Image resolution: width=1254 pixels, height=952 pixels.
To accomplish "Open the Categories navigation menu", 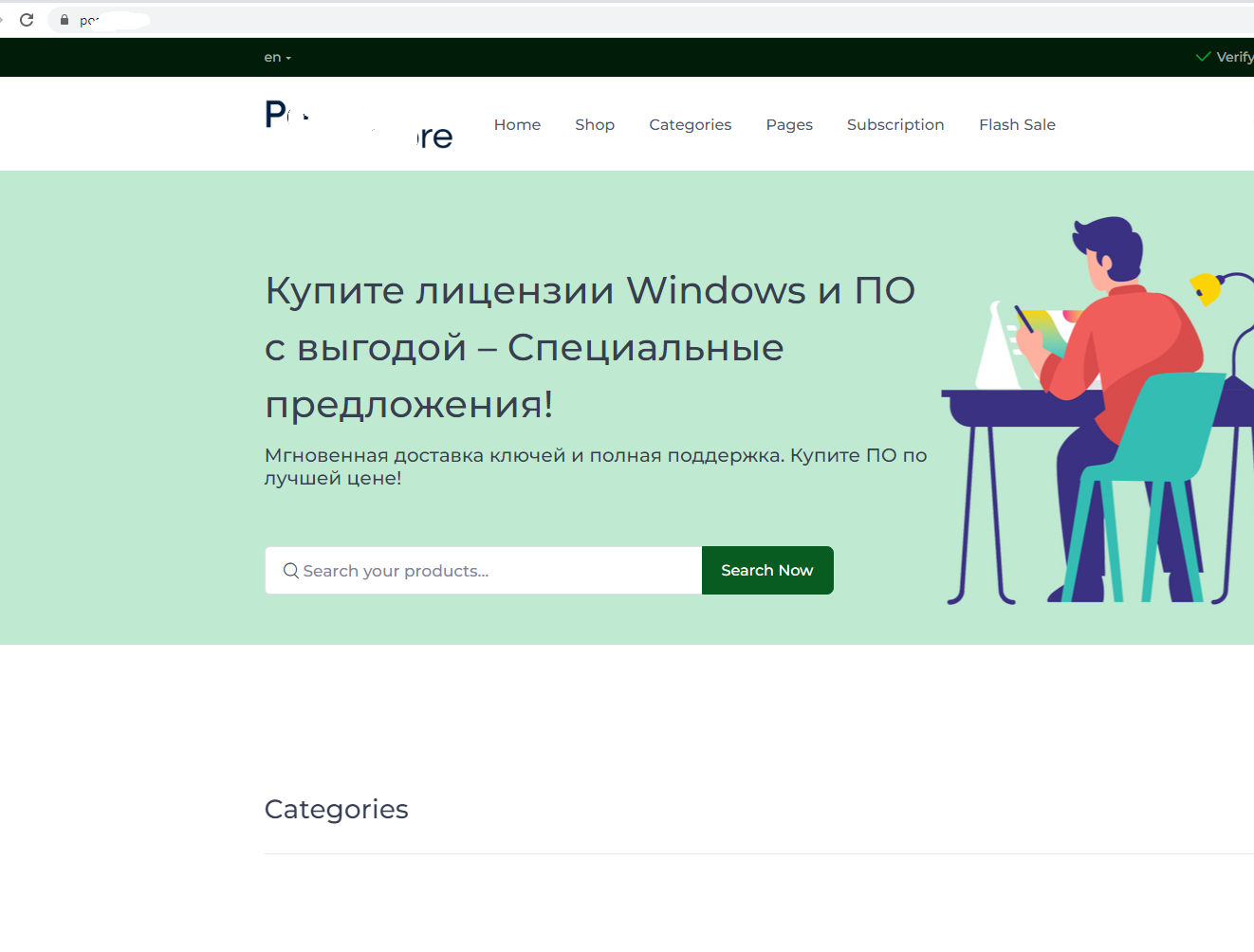I will pyautogui.click(x=691, y=125).
